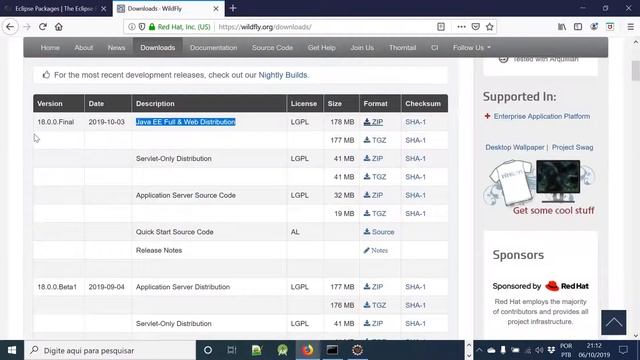
Task: Select the Downloads - WildFly tab
Action: point(168,9)
